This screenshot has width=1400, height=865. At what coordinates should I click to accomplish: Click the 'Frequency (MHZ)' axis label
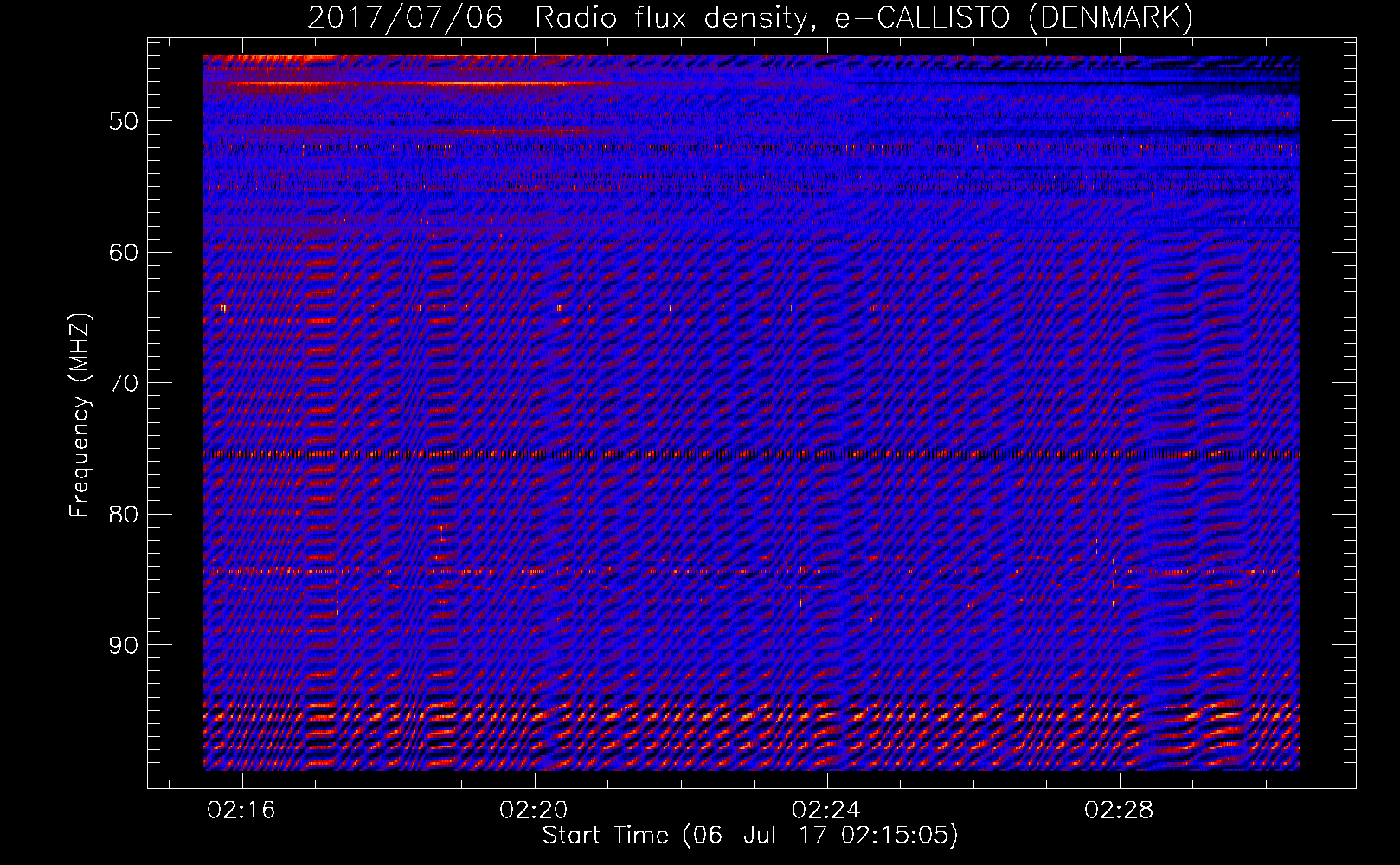pos(80,415)
